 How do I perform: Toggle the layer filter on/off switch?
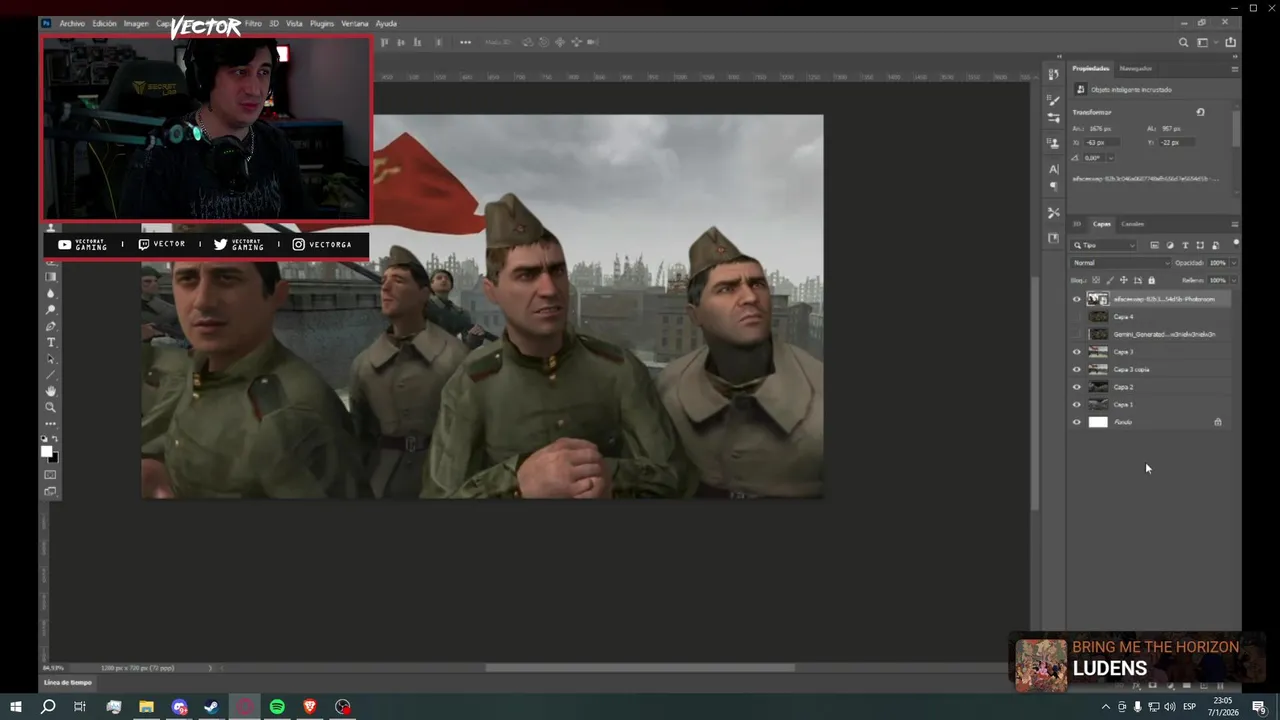[x=1236, y=243]
